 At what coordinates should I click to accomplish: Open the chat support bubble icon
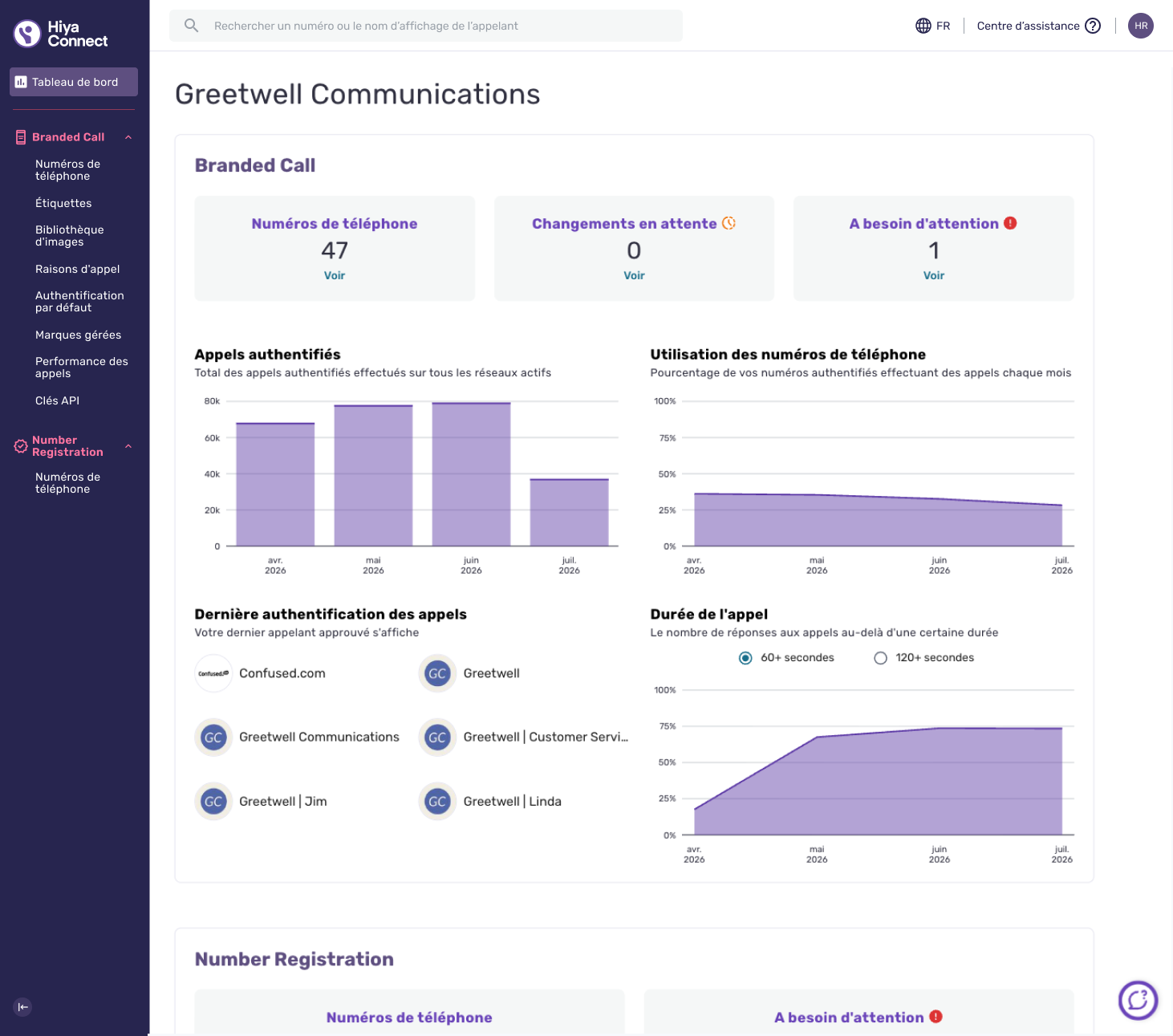[1138, 1000]
